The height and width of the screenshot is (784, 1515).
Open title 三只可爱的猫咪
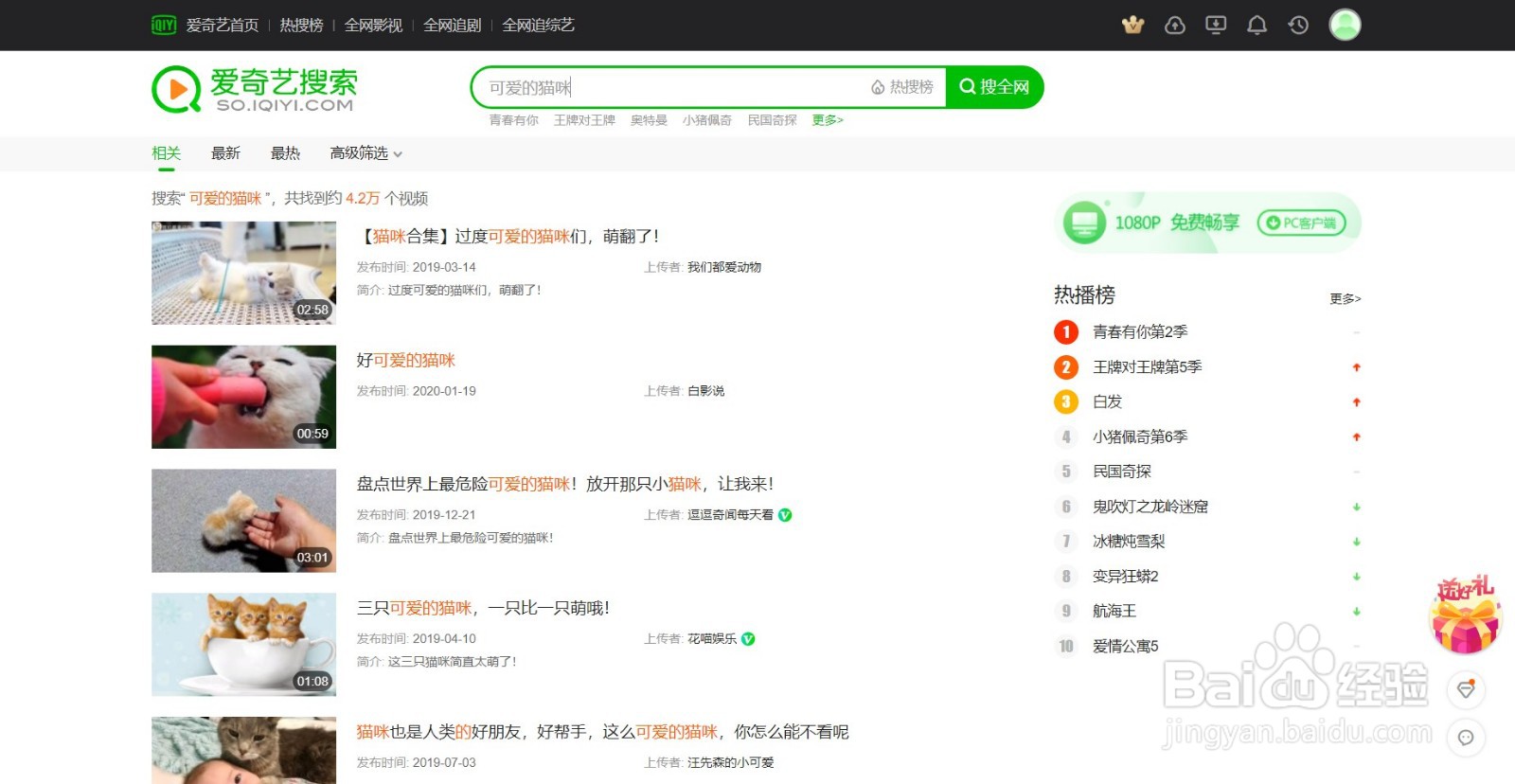[x=483, y=609]
